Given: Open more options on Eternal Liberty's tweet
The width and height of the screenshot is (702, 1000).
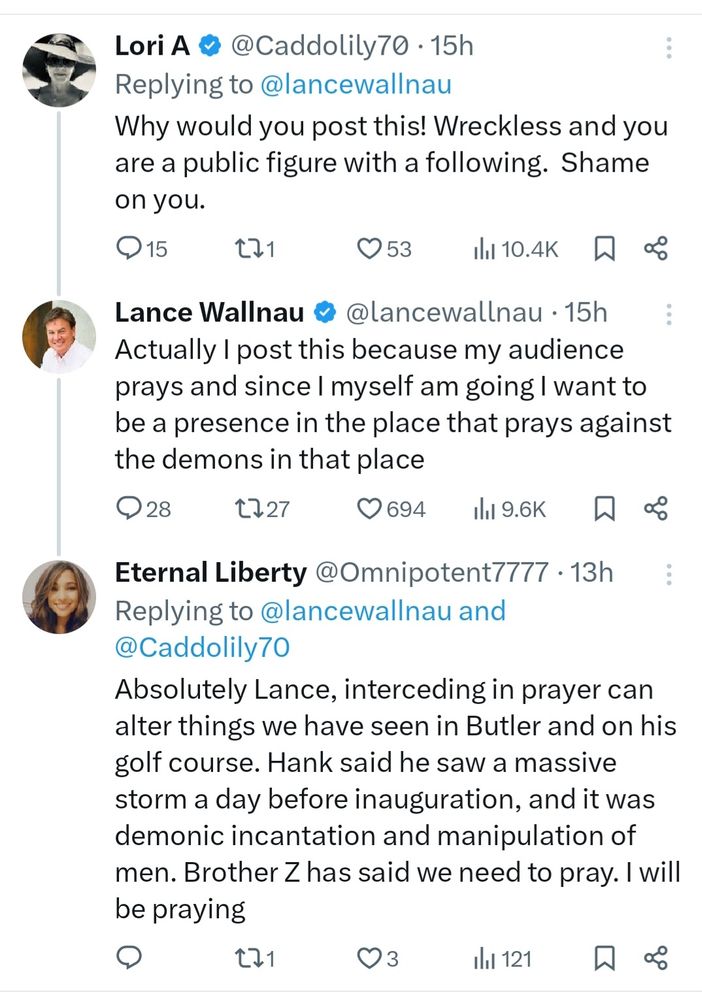Looking at the screenshot, I should click(668, 574).
